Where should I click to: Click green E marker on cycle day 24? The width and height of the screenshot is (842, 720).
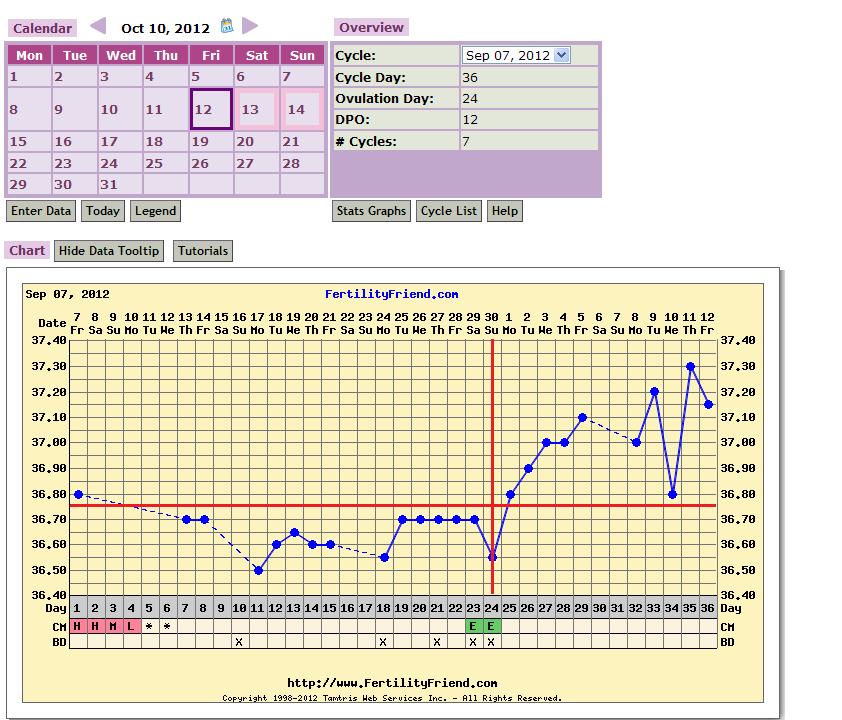(x=491, y=626)
